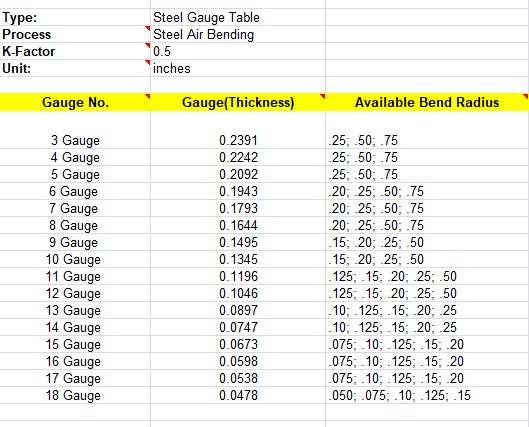Click the 'K-Factor' label cell

75,51
